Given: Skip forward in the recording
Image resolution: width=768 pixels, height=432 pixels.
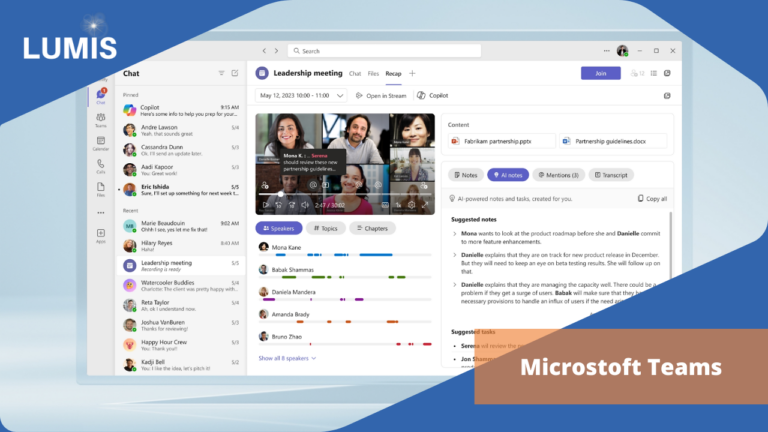Looking at the screenshot, I should [x=291, y=205].
